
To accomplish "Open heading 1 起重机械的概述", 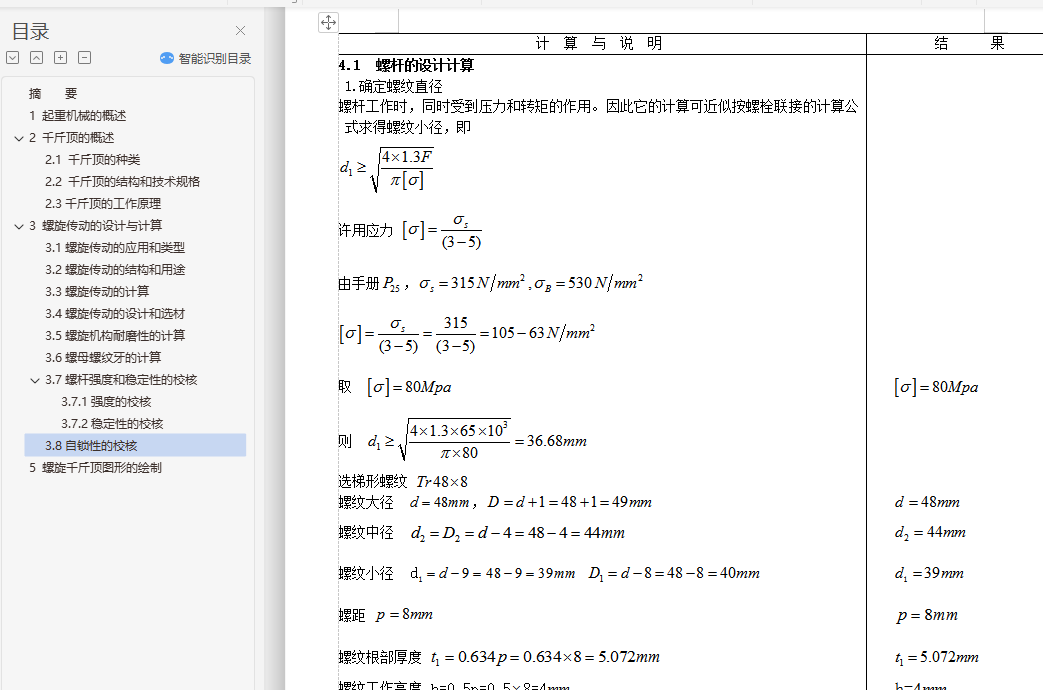I will [78, 116].
